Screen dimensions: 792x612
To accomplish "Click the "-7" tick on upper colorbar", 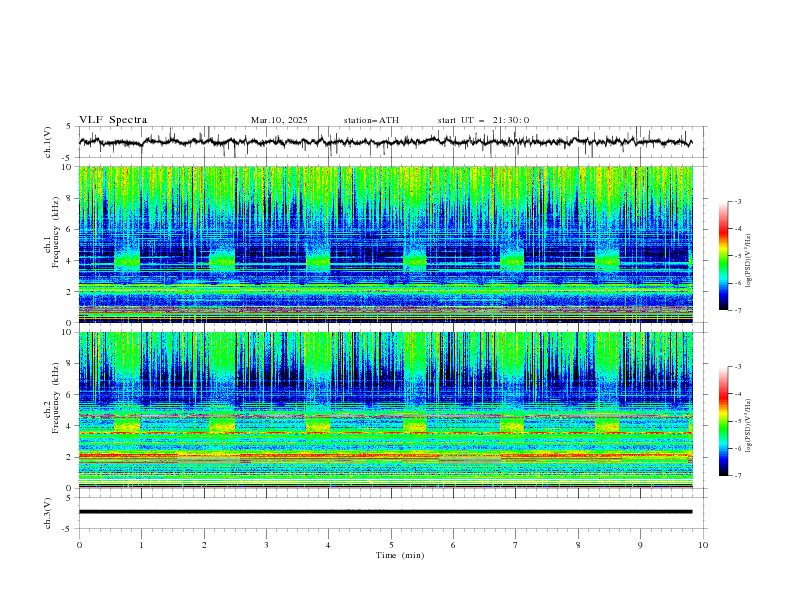I will click(x=737, y=310).
